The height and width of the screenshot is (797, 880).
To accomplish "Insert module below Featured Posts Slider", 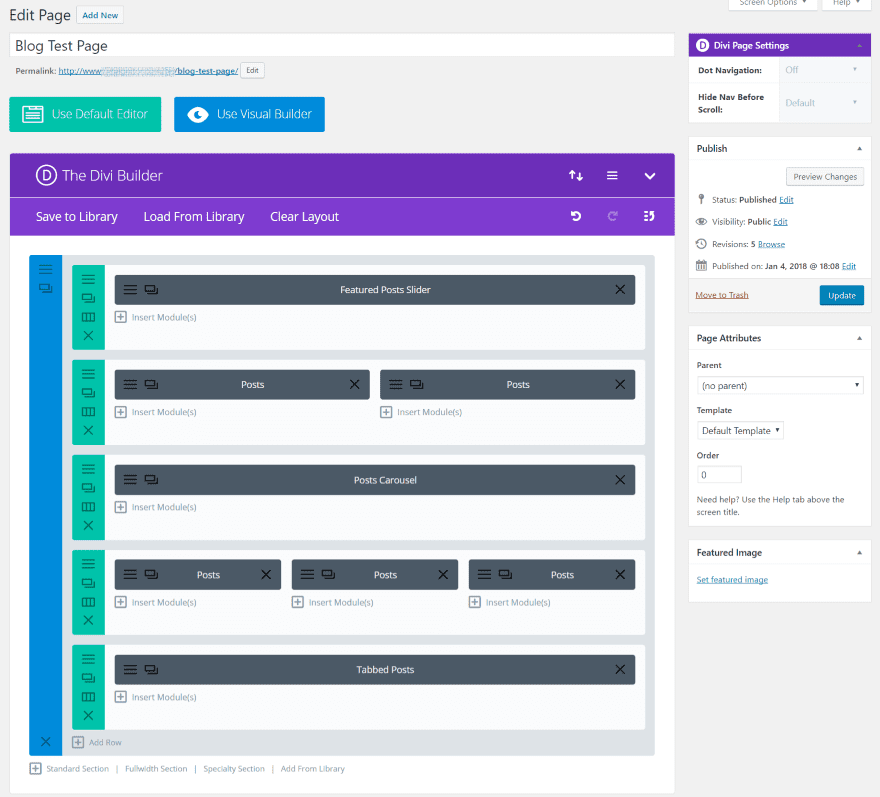I will pos(156,317).
